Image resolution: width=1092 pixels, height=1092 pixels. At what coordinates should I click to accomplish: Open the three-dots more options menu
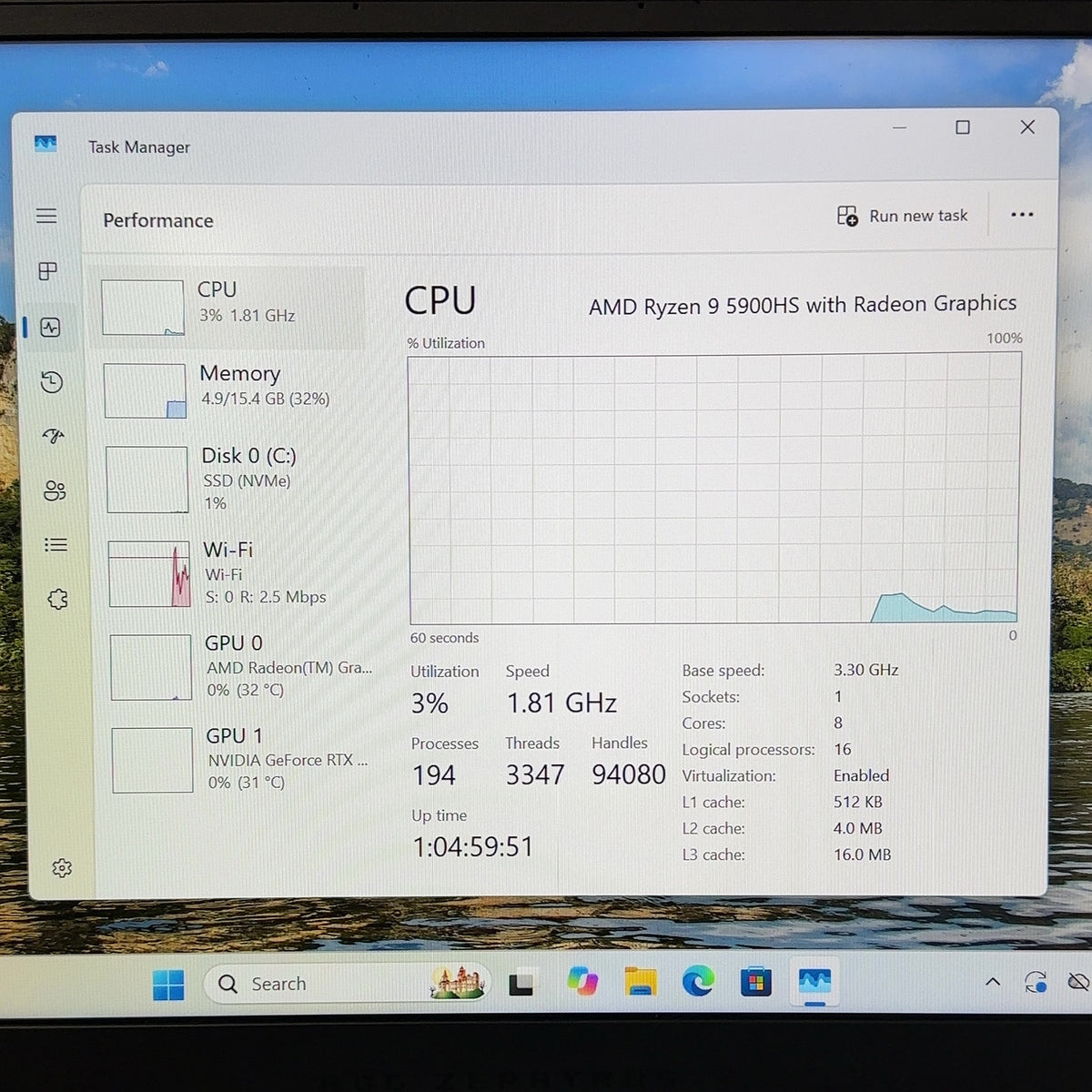point(1022,215)
